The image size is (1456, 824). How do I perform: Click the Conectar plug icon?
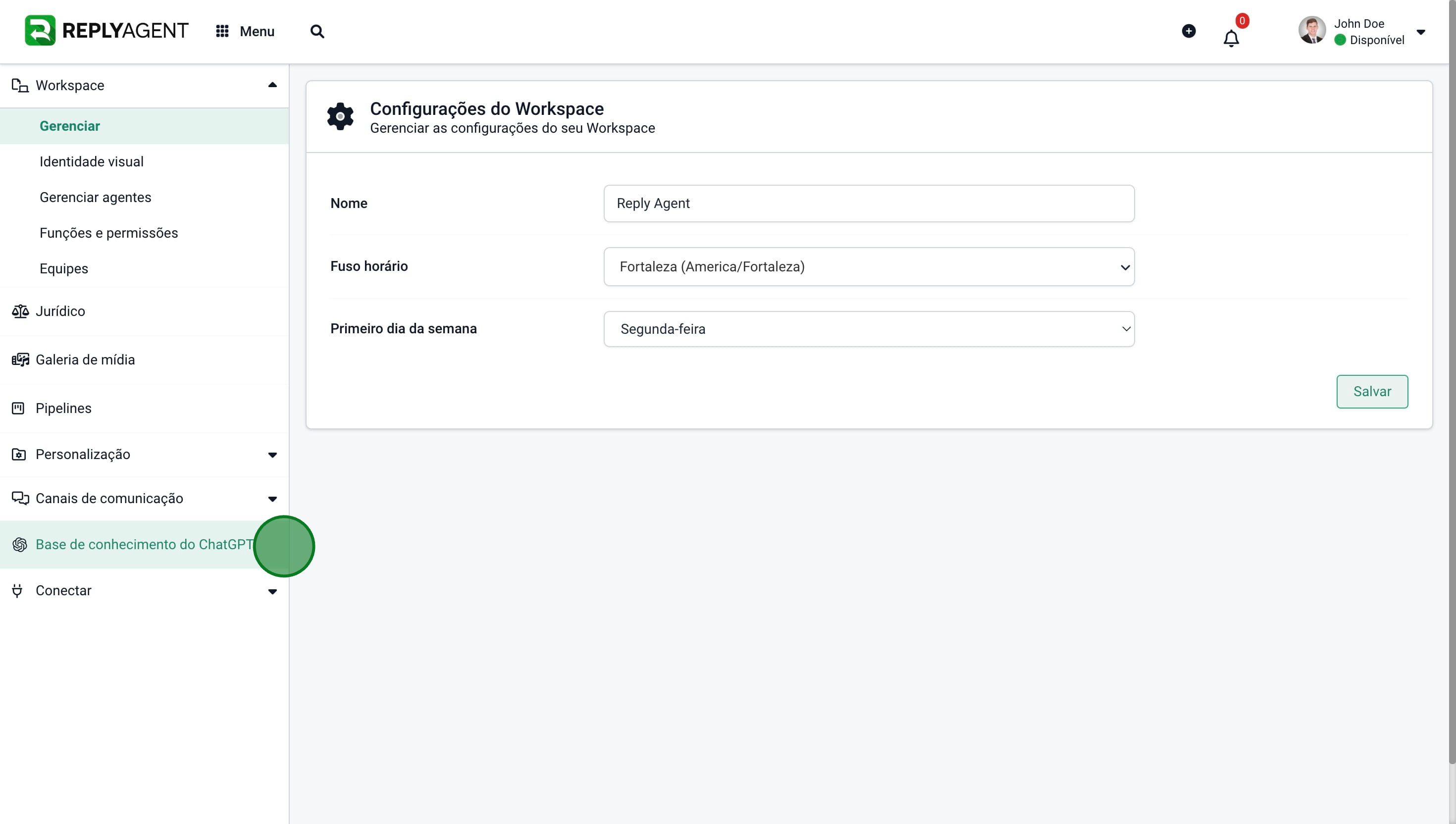click(x=17, y=591)
